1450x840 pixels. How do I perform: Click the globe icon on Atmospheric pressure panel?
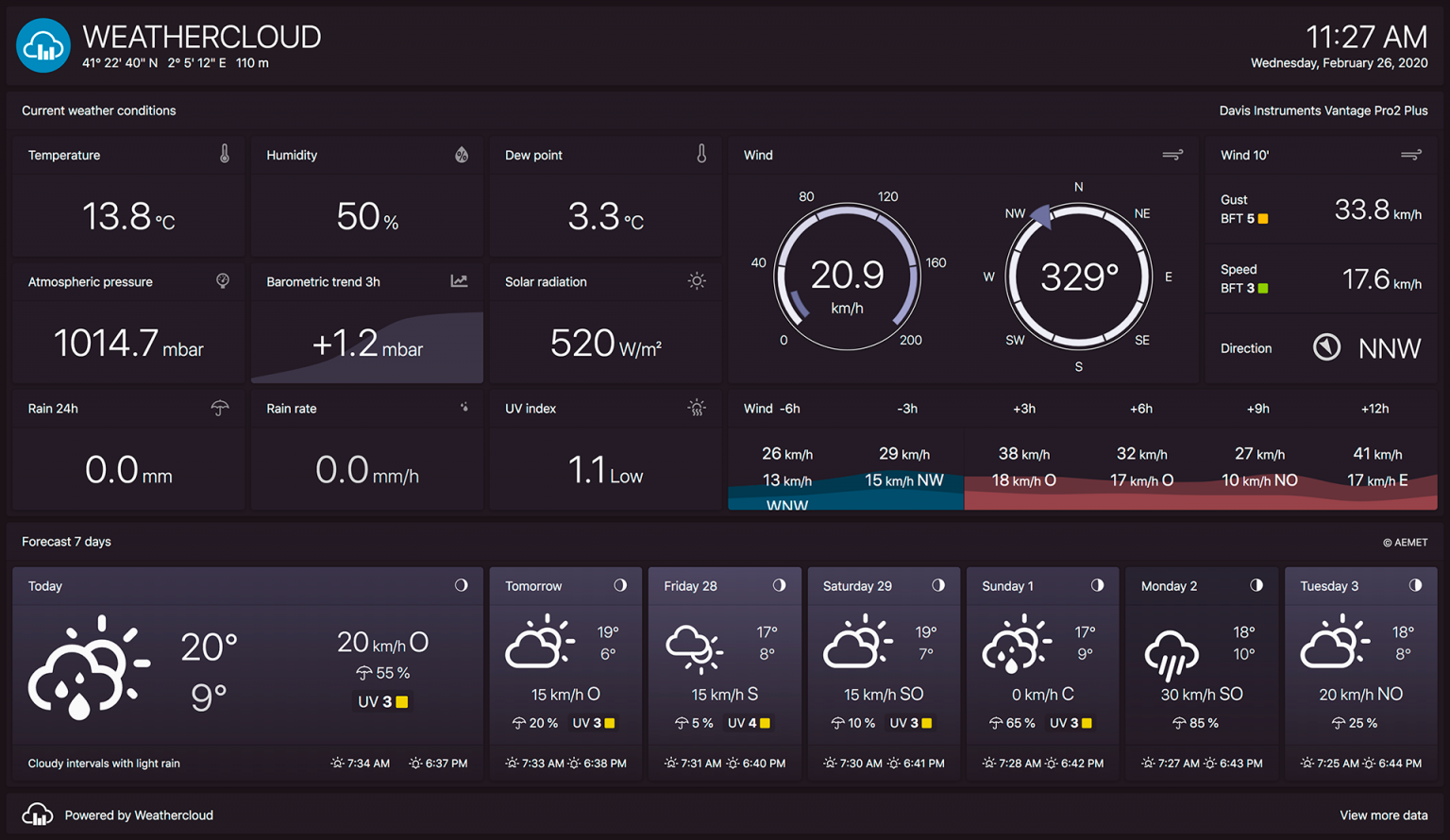[x=222, y=280]
